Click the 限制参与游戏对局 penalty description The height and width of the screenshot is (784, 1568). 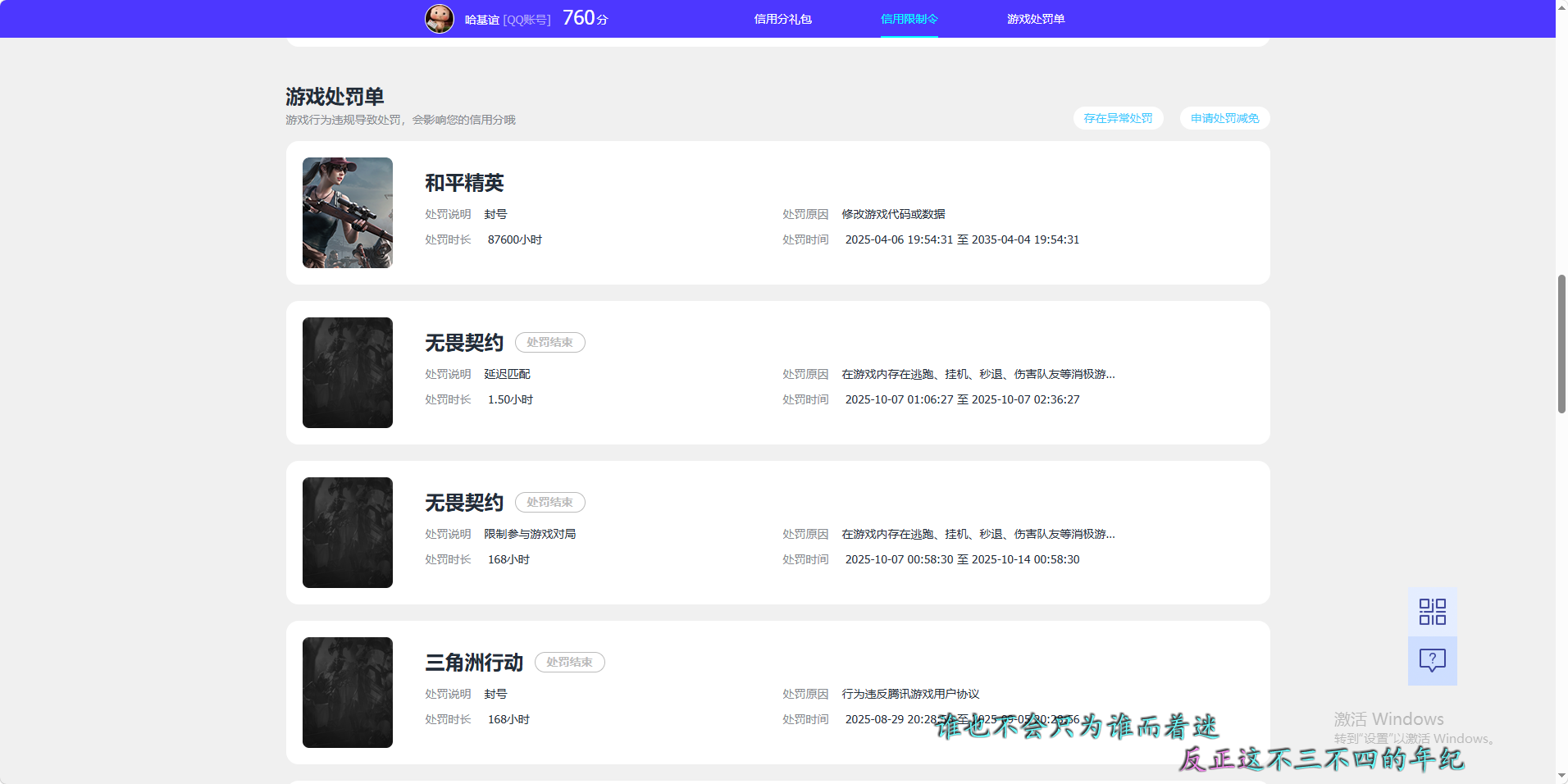(530, 534)
